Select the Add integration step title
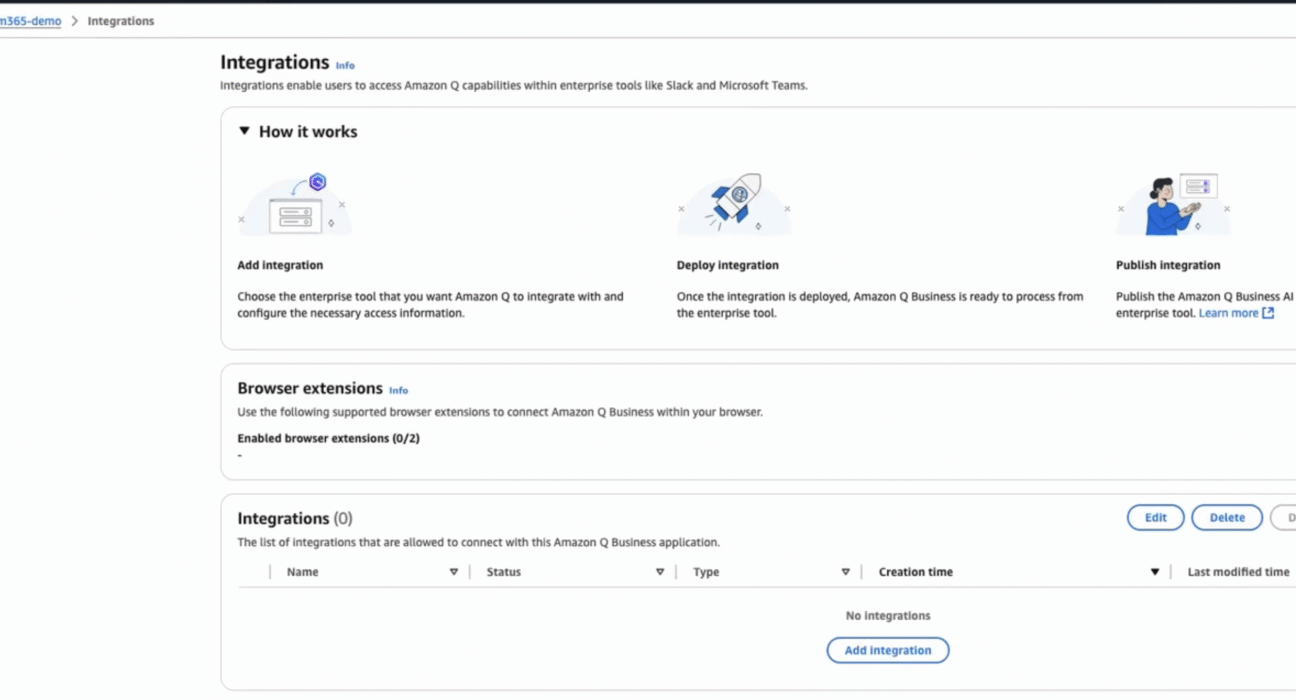This screenshot has height=700, width=1296. click(x=280, y=265)
